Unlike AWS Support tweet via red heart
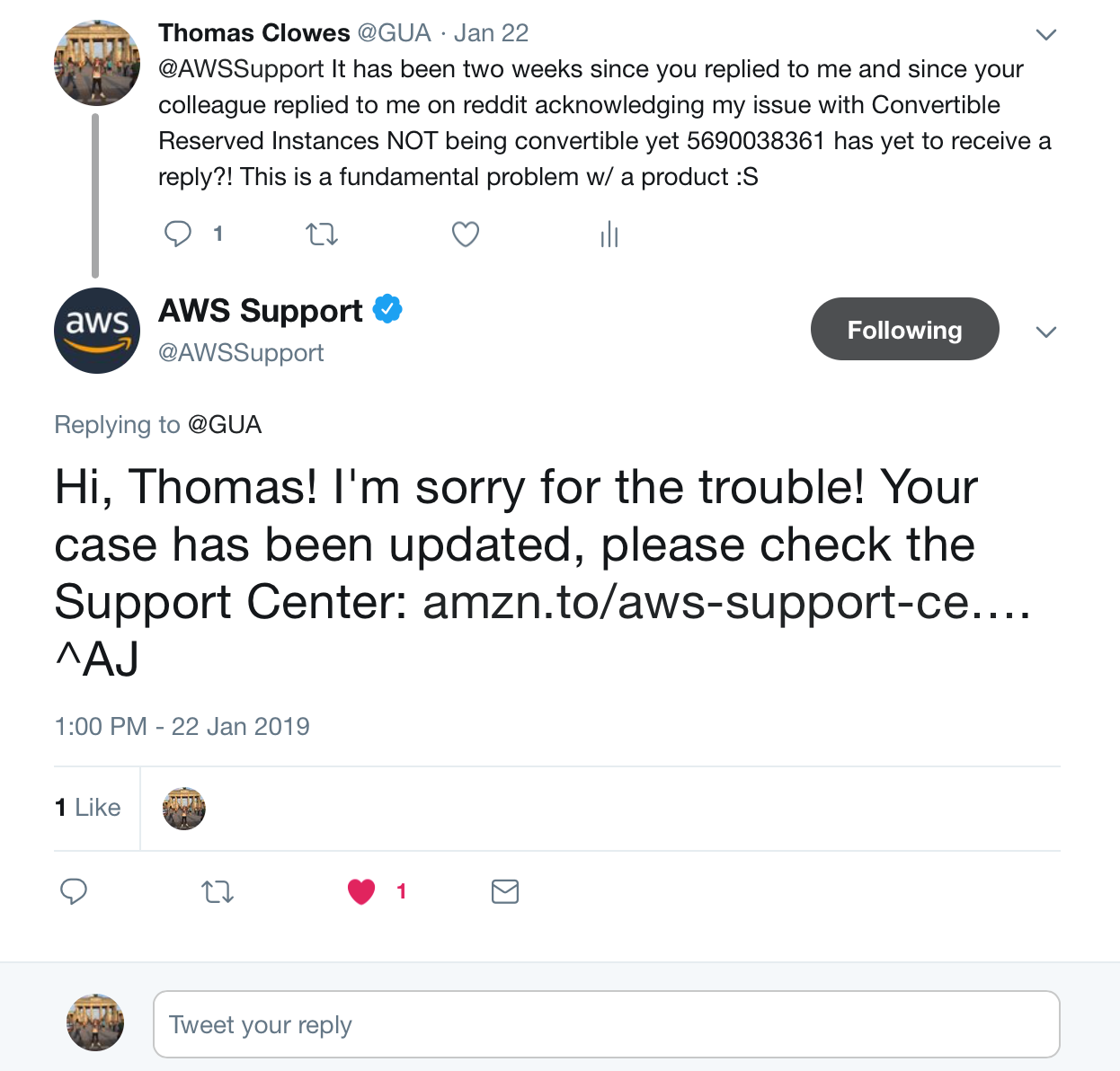The image size is (1120, 1071). pos(361,891)
